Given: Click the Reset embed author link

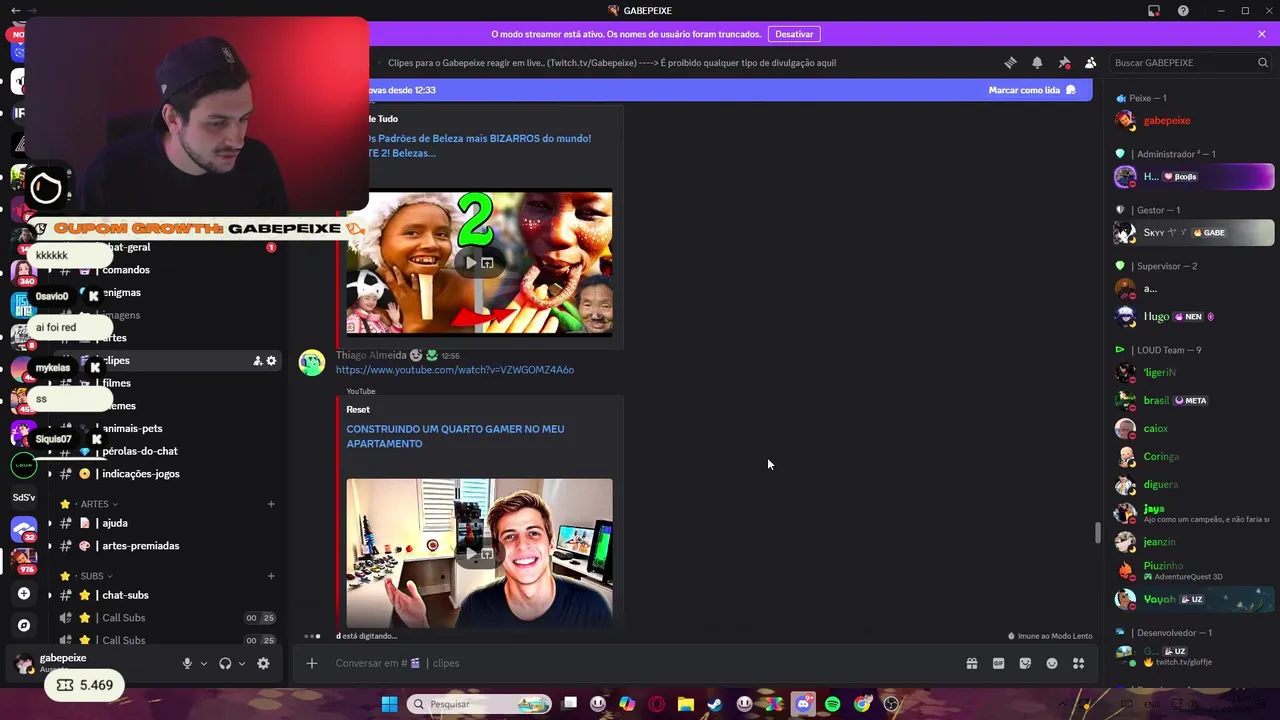Looking at the screenshot, I should click(x=358, y=409).
